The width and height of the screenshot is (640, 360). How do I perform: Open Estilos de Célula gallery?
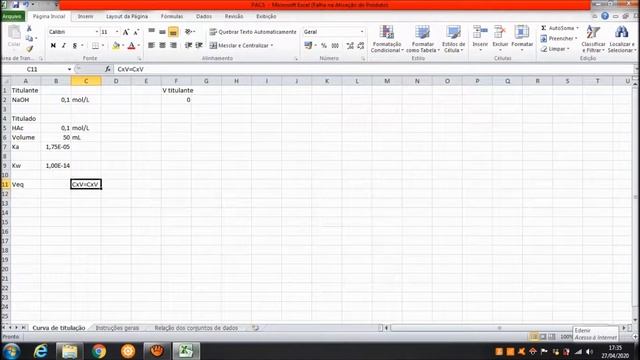453,39
